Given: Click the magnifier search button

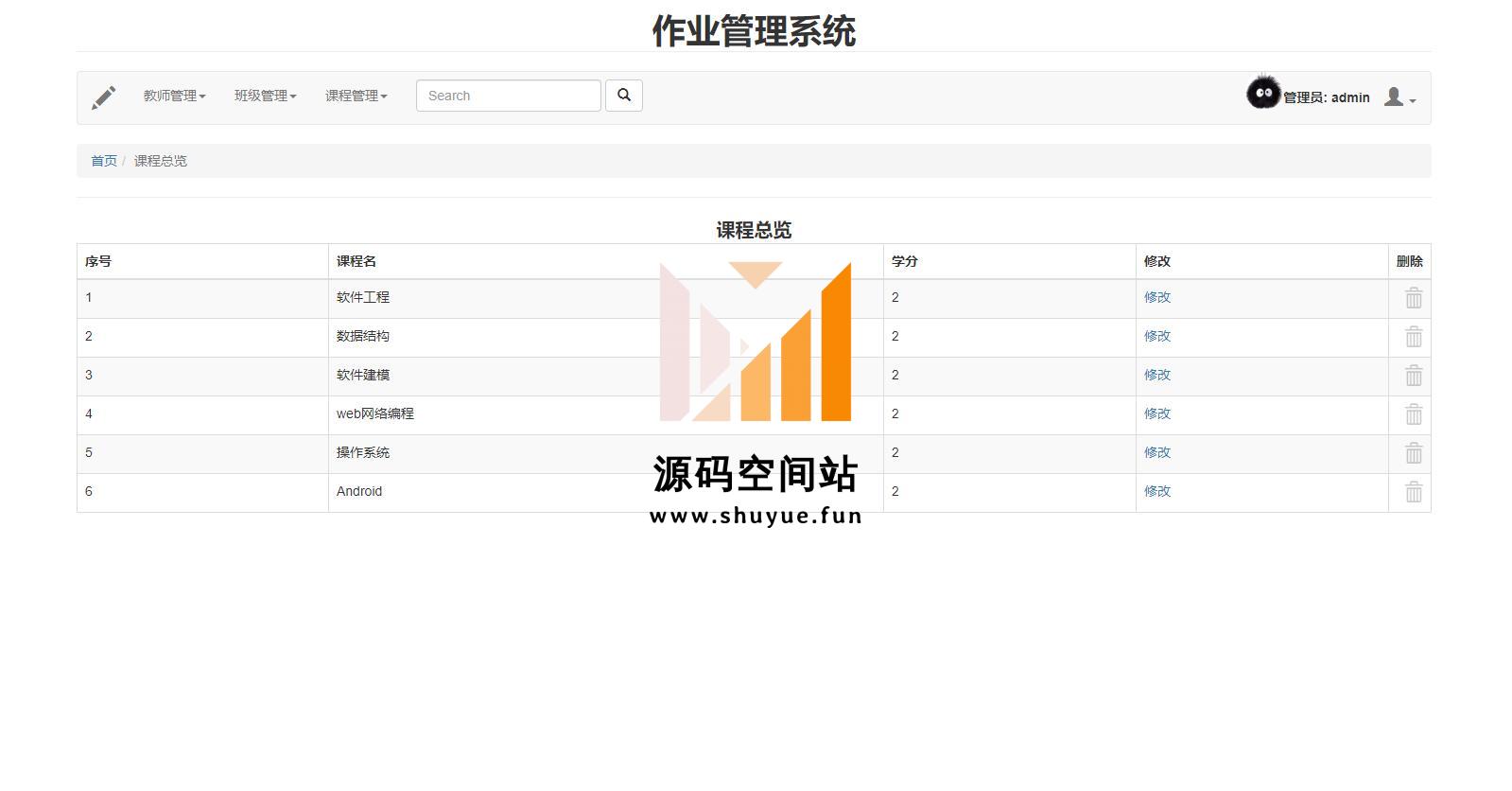Looking at the screenshot, I should click(x=624, y=96).
